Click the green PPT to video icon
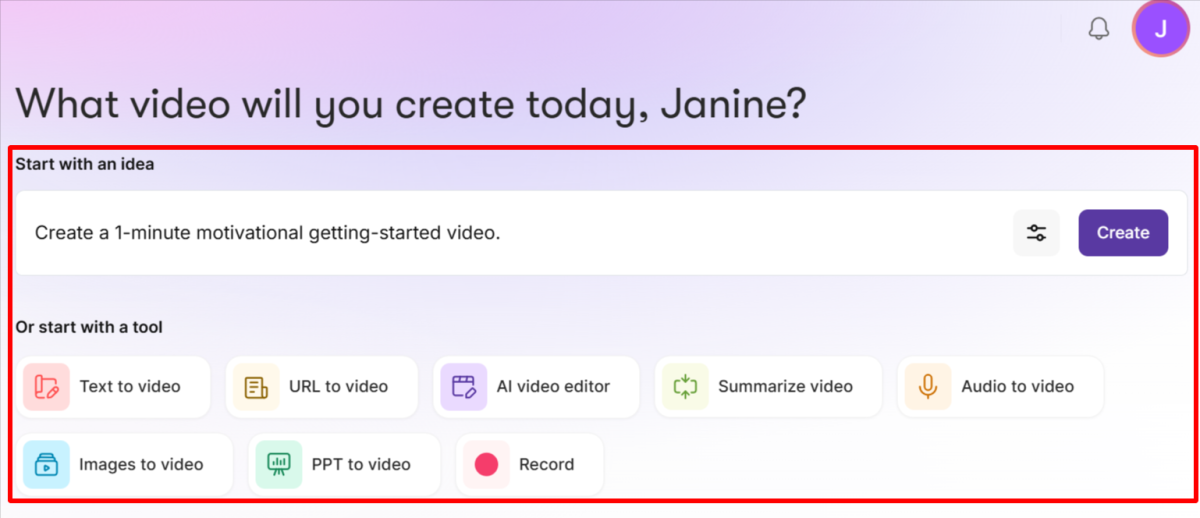Image resolution: width=1200 pixels, height=518 pixels. click(x=278, y=464)
